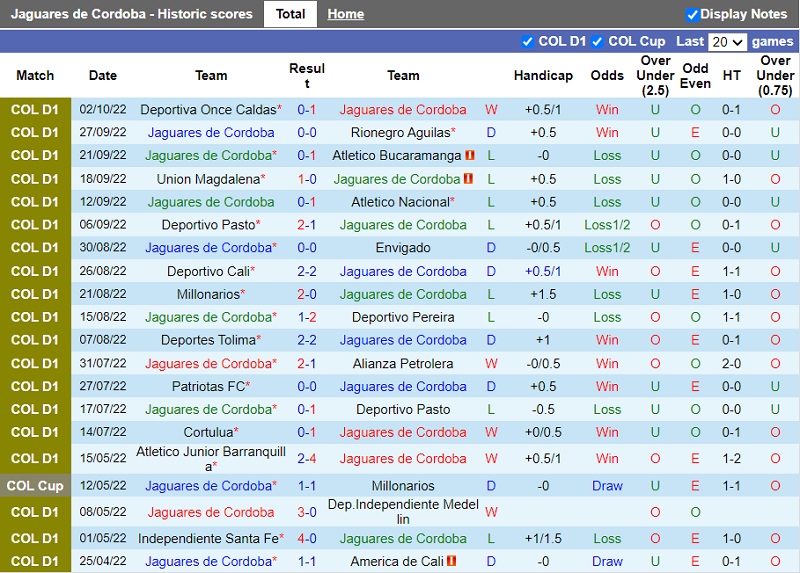Viewport: 800px width, 573px height.
Task: Click the 2-0 half-time score on 31/07/22
Action: click(x=731, y=363)
